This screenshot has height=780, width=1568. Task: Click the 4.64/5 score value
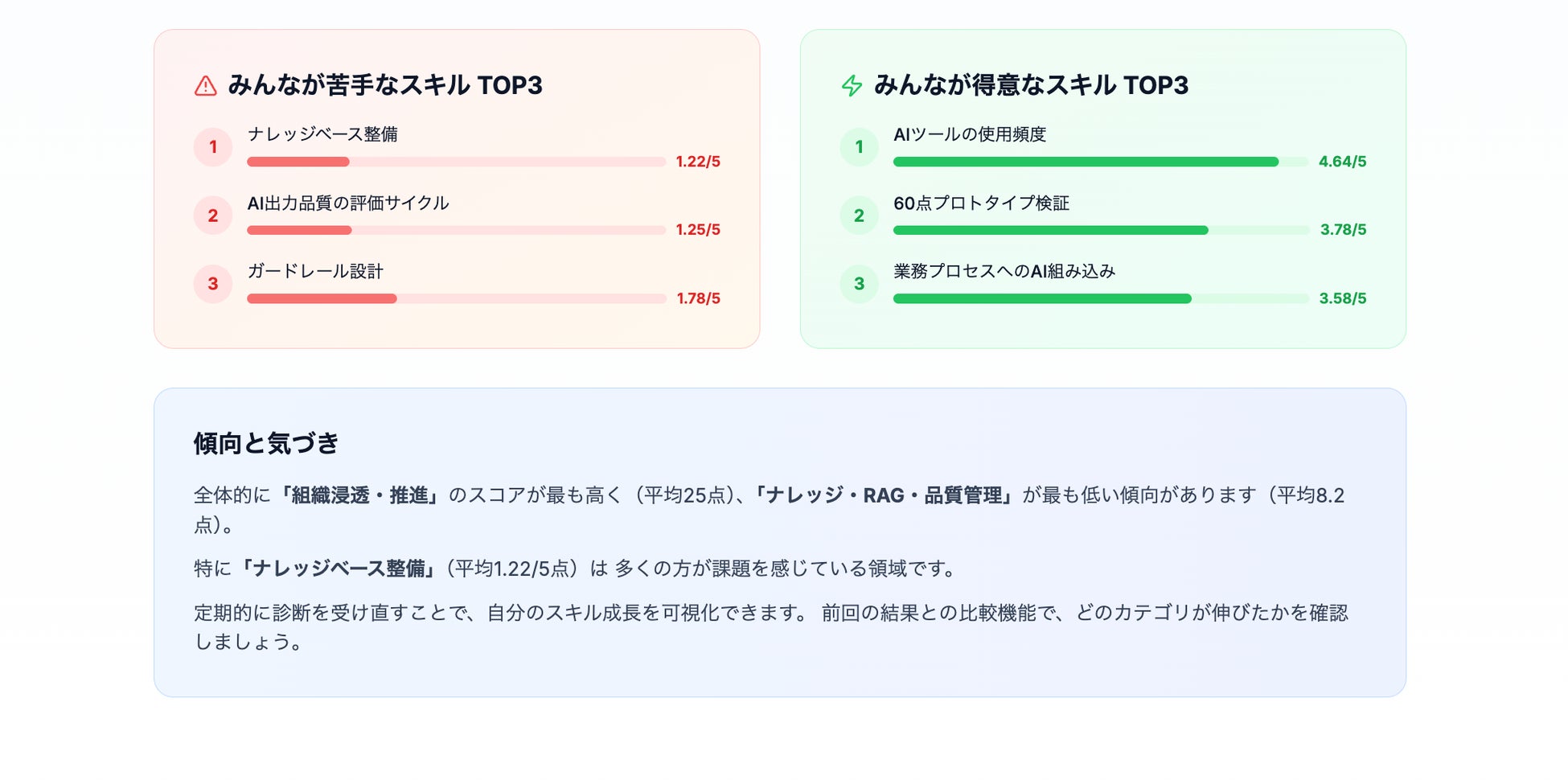coord(1342,162)
